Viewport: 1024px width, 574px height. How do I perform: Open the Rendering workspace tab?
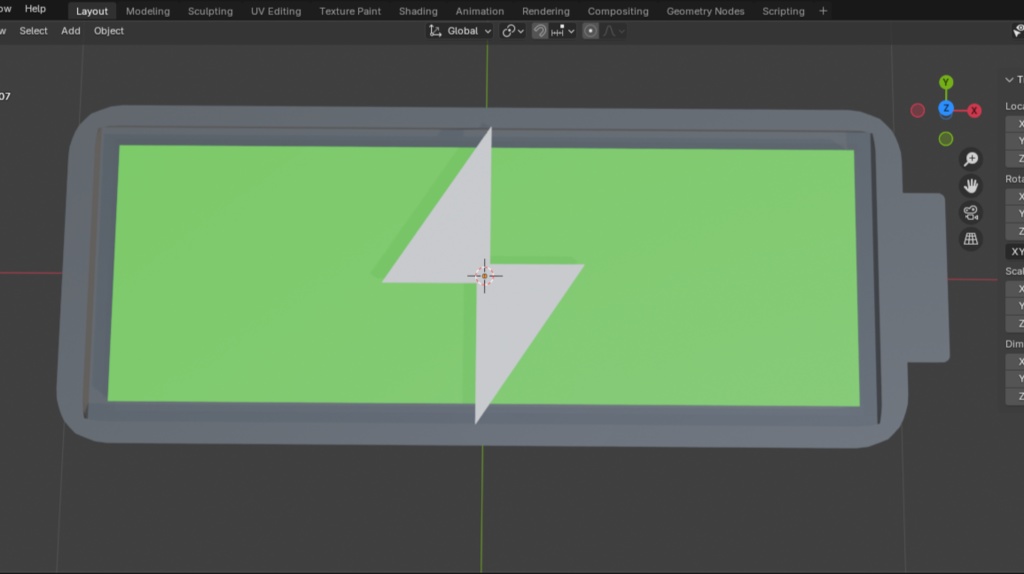(545, 11)
